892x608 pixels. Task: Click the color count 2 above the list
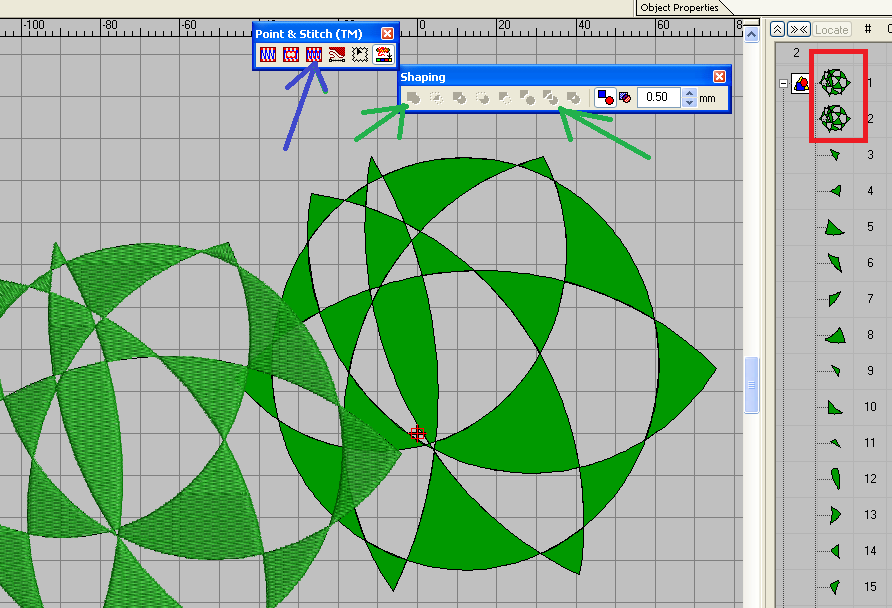[x=796, y=53]
